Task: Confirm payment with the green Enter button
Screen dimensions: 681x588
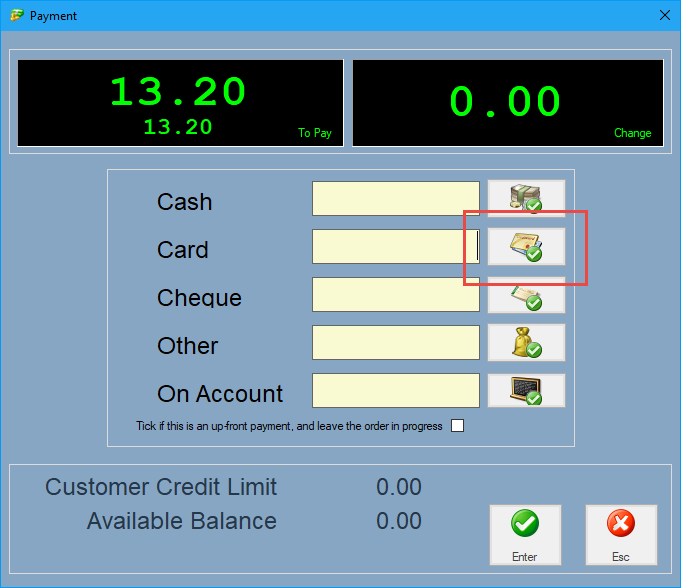Action: point(525,535)
